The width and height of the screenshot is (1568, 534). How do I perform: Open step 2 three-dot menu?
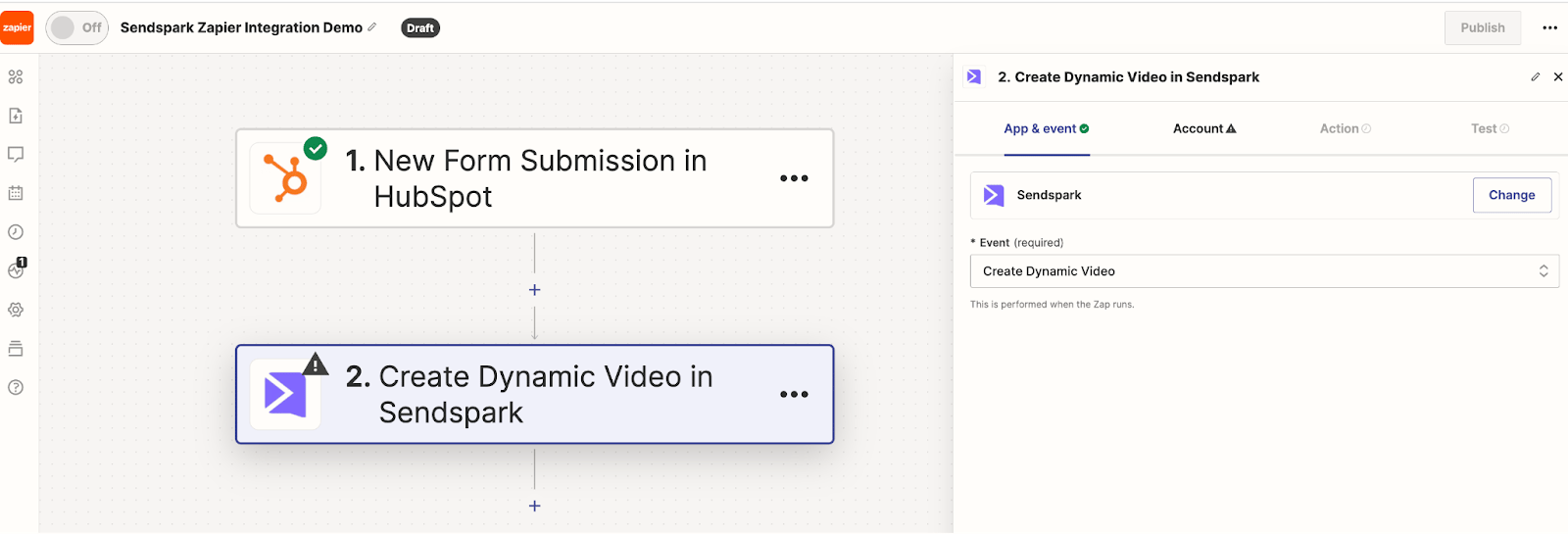(794, 394)
